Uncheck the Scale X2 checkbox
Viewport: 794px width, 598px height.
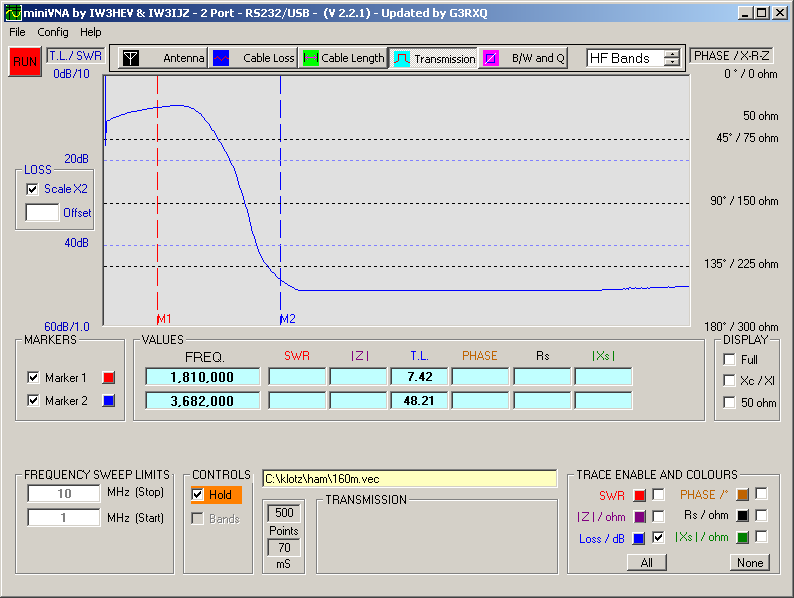pyautogui.click(x=32, y=189)
